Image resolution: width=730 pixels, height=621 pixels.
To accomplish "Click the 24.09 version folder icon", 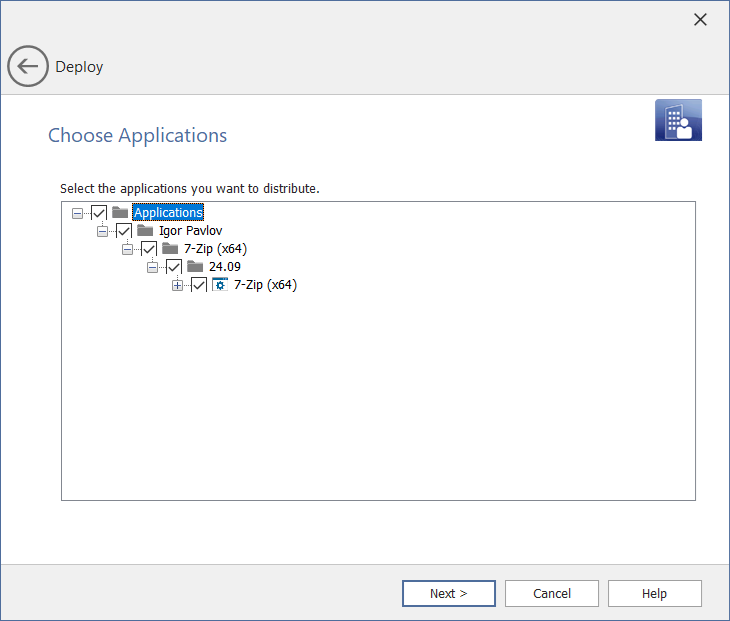I will click(x=195, y=266).
